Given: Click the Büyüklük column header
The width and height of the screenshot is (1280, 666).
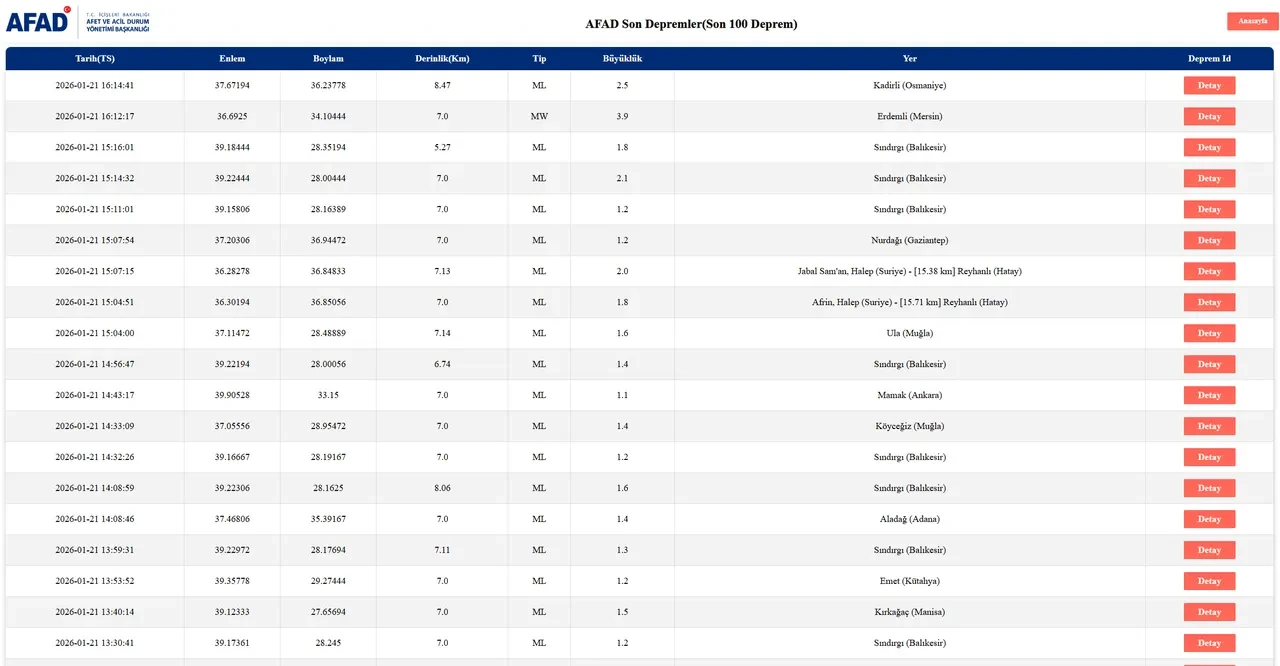Looking at the screenshot, I should [622, 59].
